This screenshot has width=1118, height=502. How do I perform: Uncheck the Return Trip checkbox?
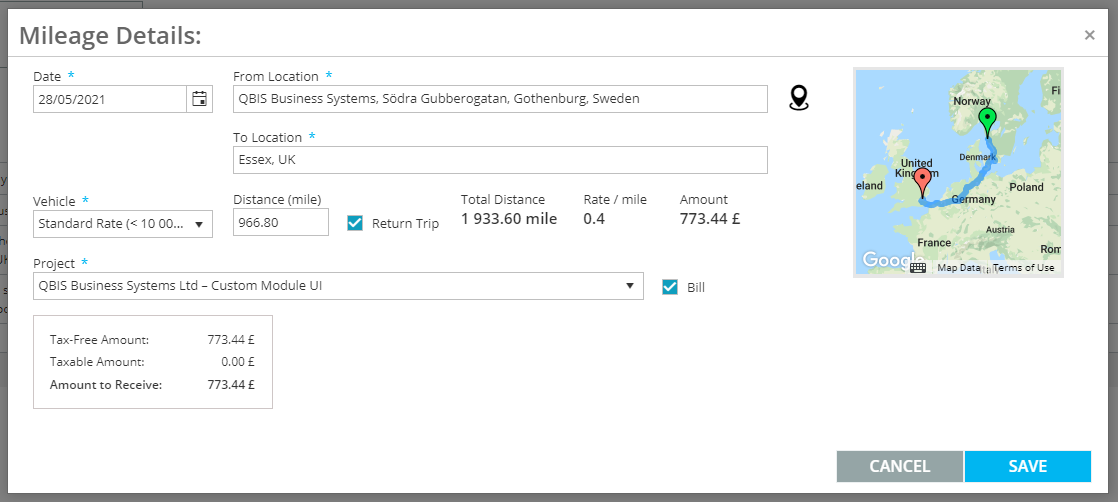355,223
